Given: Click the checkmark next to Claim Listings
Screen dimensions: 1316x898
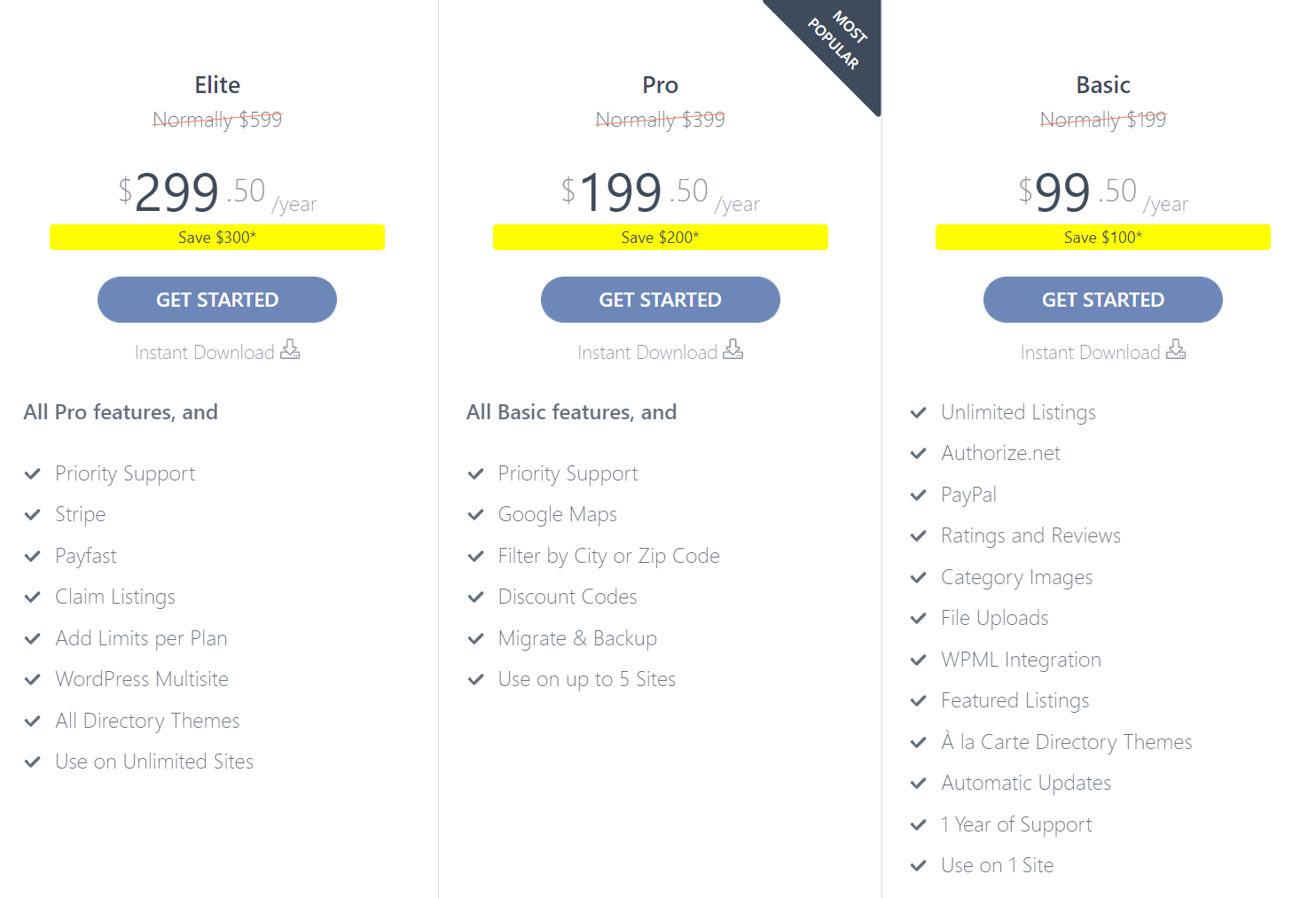Looking at the screenshot, I should click(33, 597).
